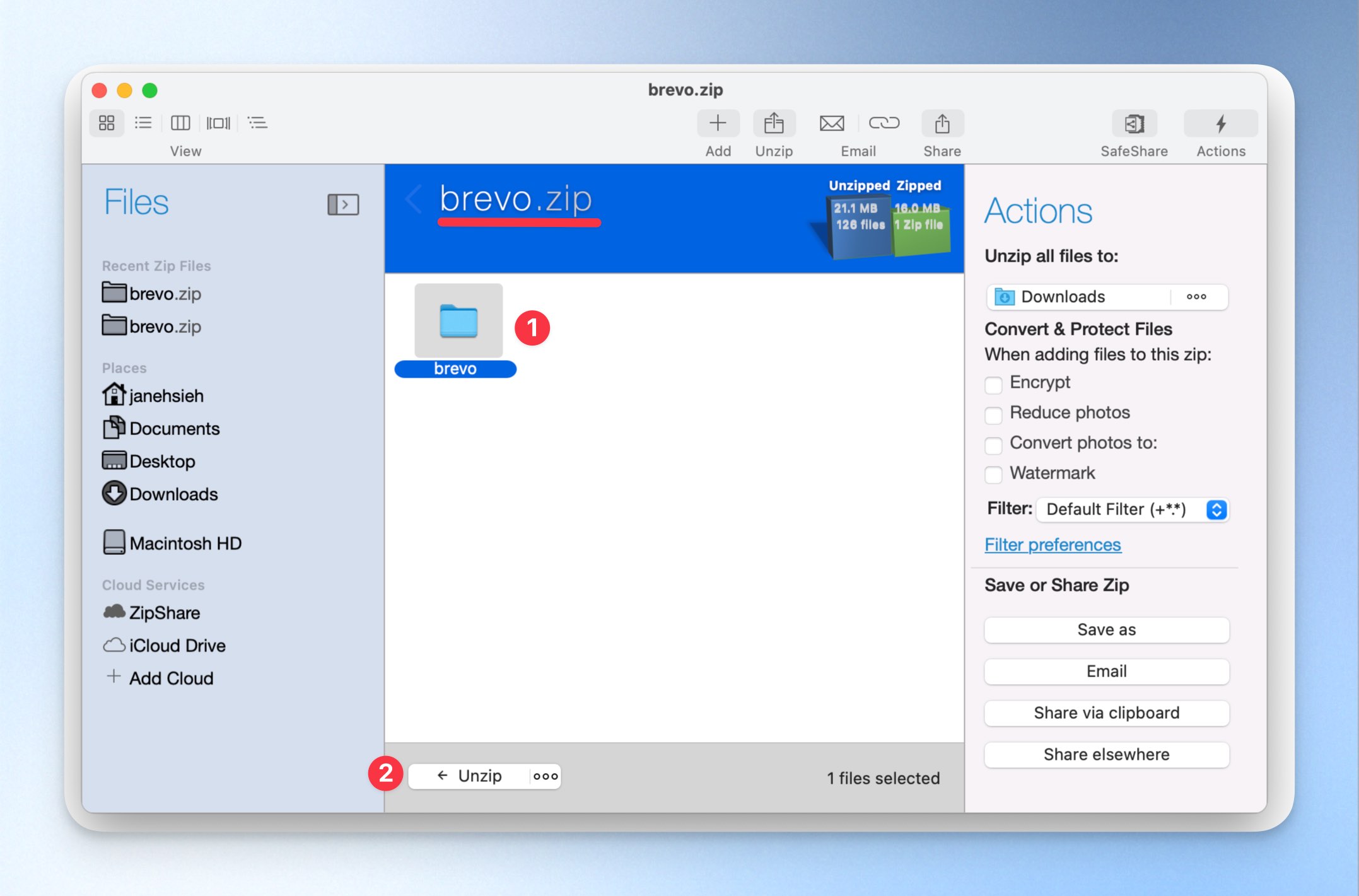Click the Unzip toolbar icon
Screen dimensions: 1359x896
click(x=774, y=124)
